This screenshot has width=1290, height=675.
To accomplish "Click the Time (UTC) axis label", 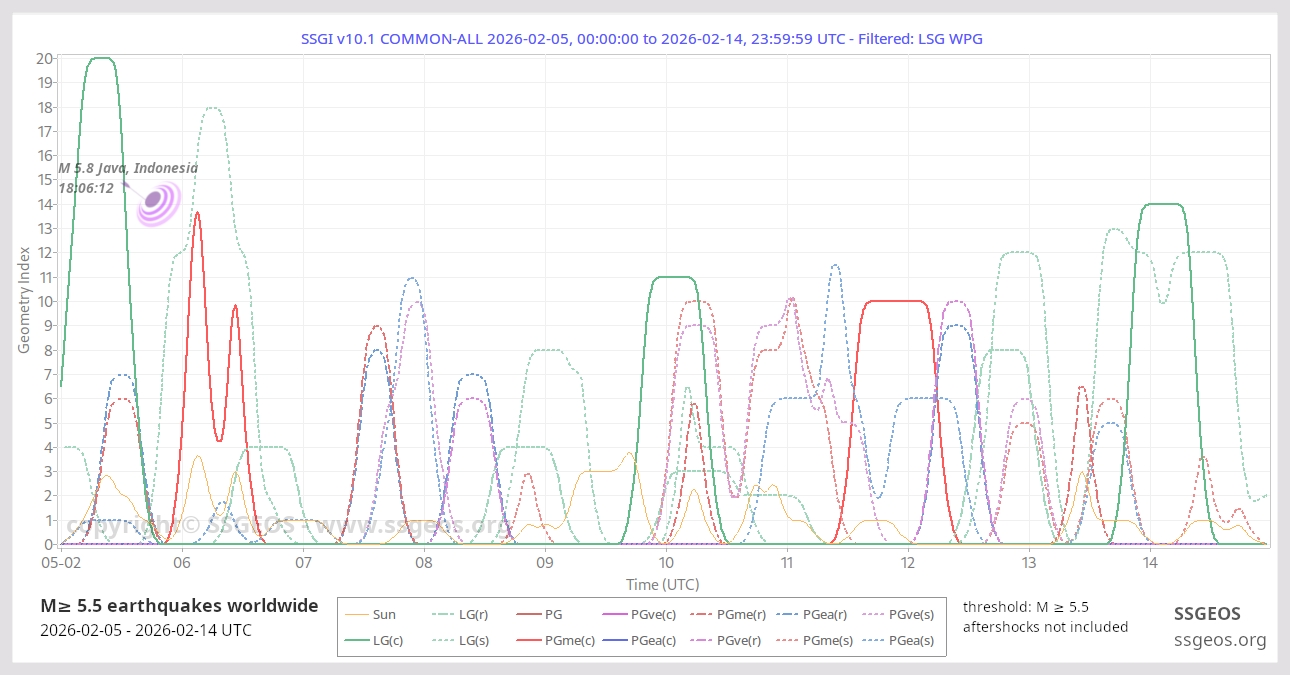I will 662,584.
